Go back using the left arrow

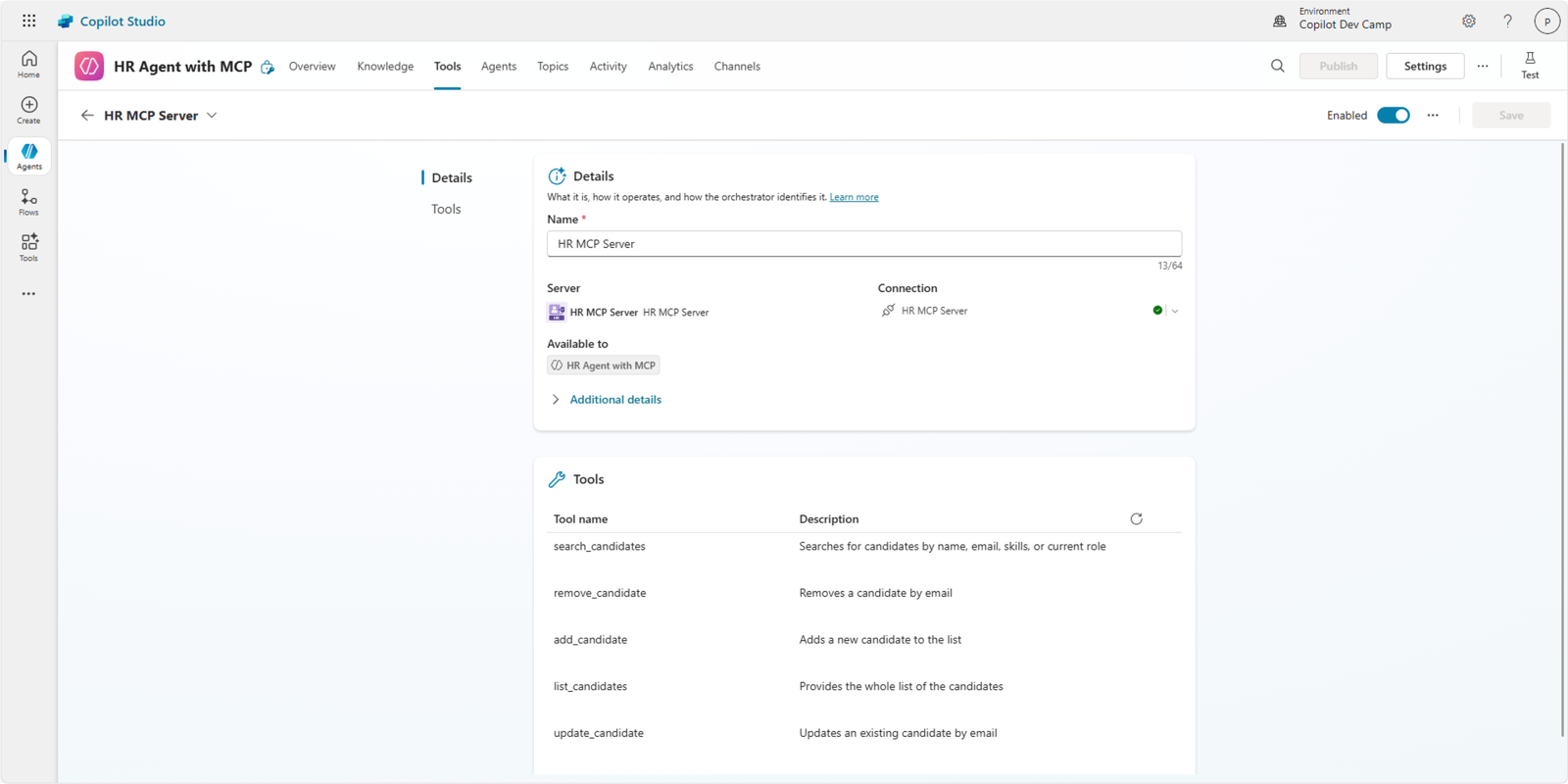[x=87, y=116]
